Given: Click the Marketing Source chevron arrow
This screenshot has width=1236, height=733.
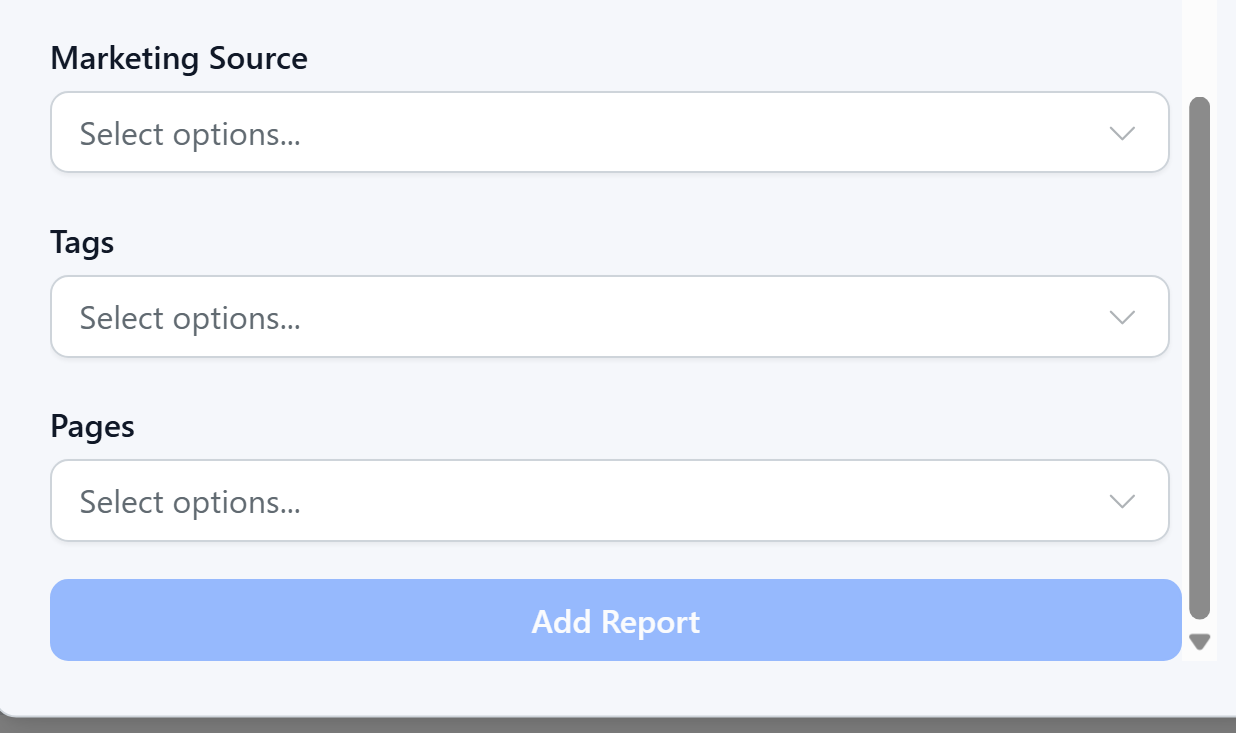Looking at the screenshot, I should (x=1122, y=133).
